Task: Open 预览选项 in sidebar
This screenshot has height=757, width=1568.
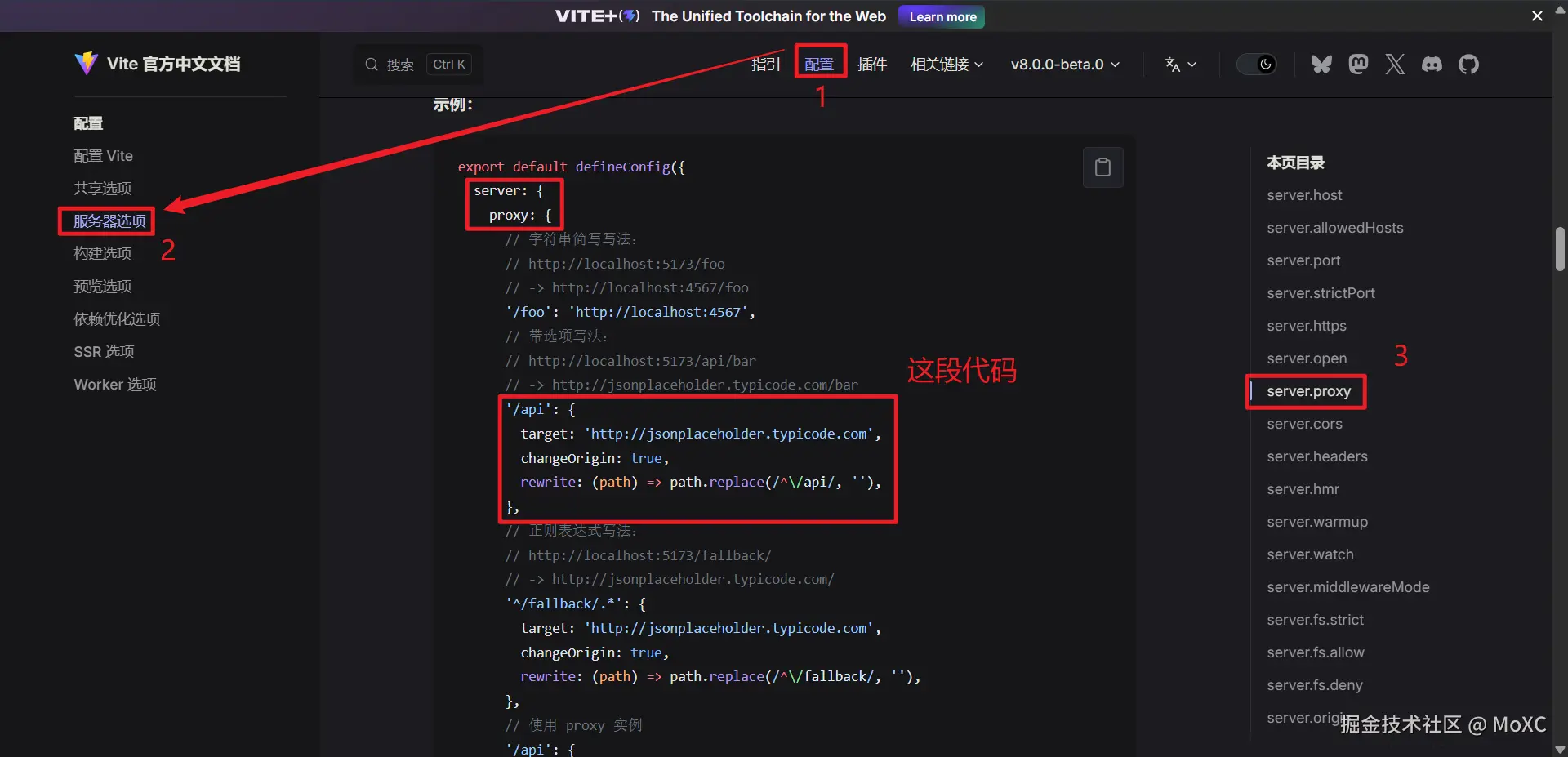Action: tap(103, 287)
